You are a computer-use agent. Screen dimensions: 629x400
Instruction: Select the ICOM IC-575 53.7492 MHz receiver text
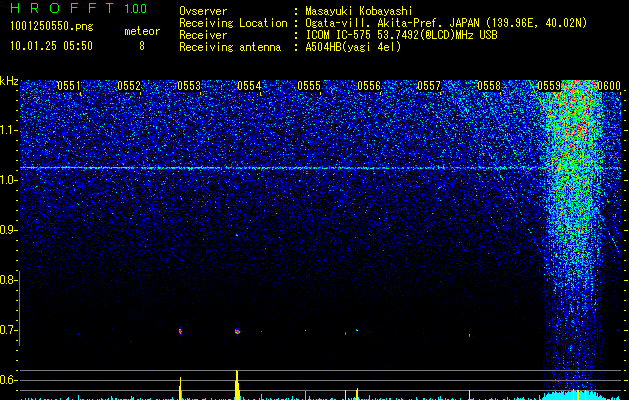pyautogui.click(x=401, y=35)
